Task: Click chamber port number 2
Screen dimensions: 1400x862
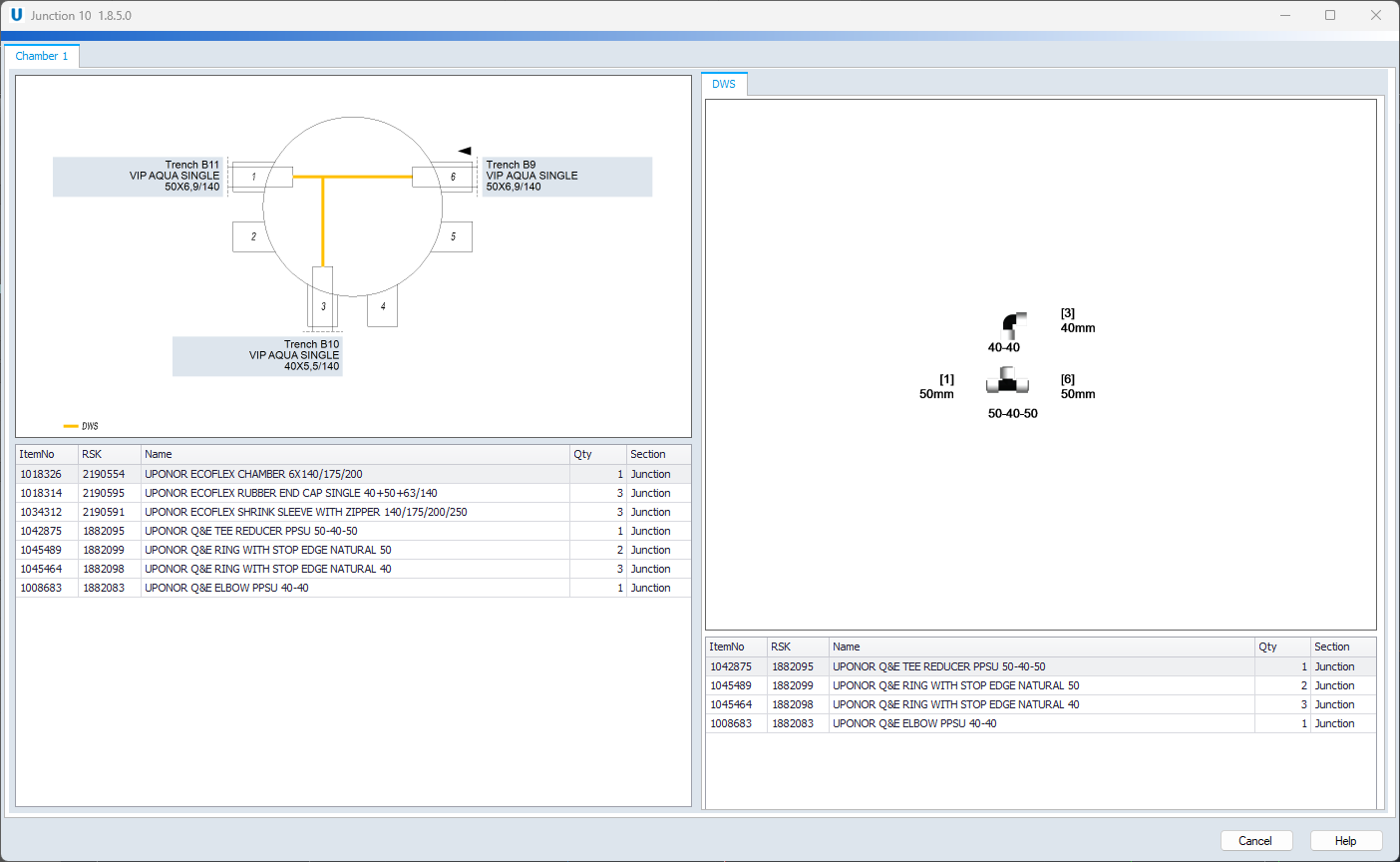Action: [x=253, y=236]
